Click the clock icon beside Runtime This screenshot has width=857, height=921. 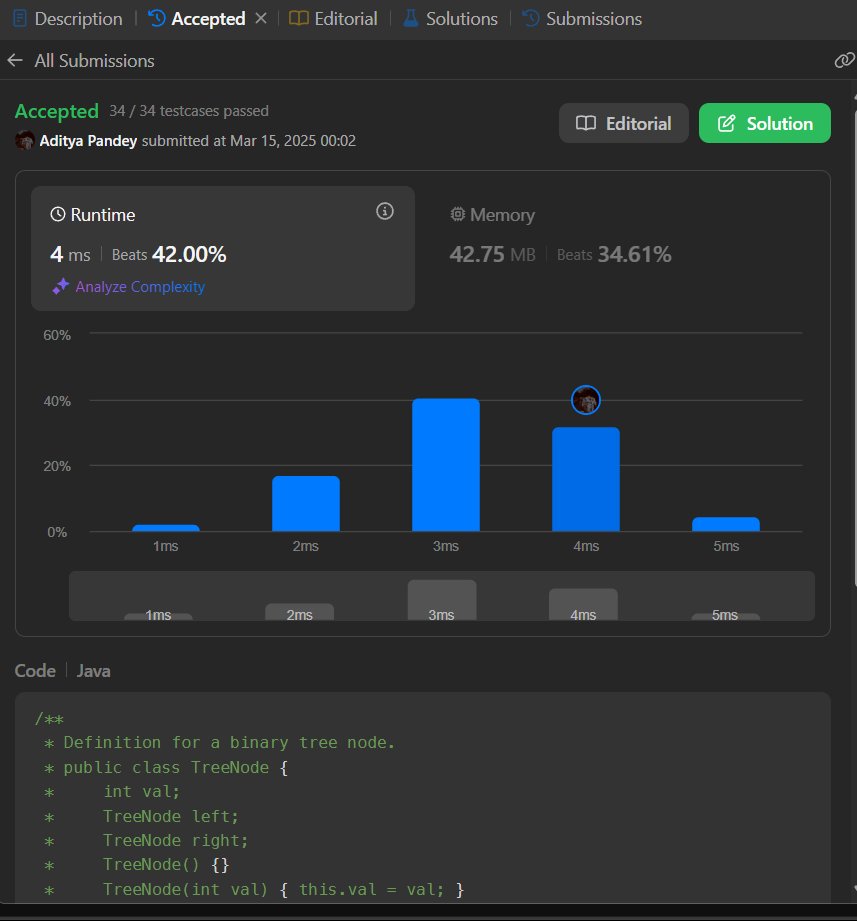(58, 214)
